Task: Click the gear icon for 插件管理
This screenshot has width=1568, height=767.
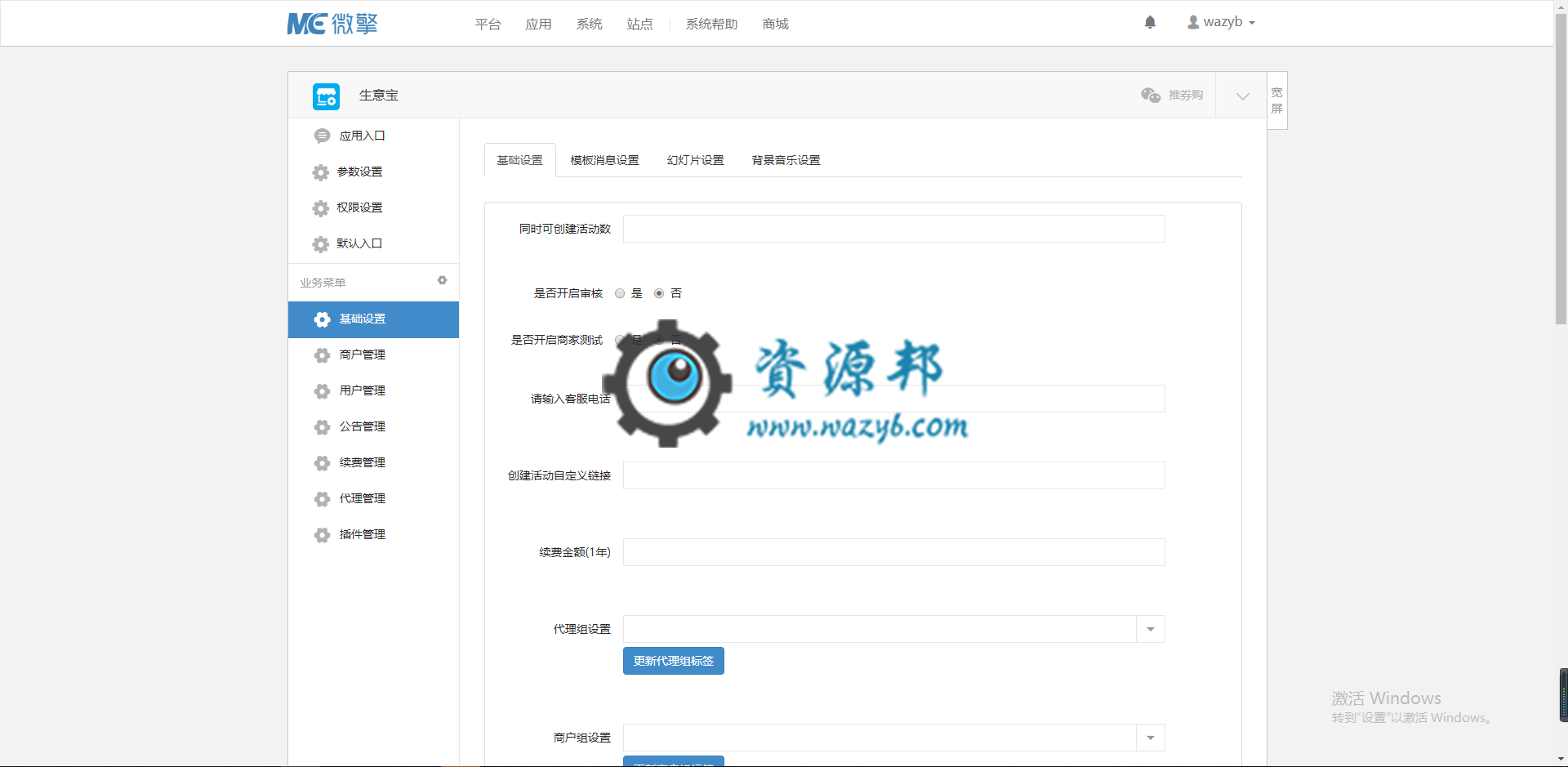Action: [x=323, y=535]
